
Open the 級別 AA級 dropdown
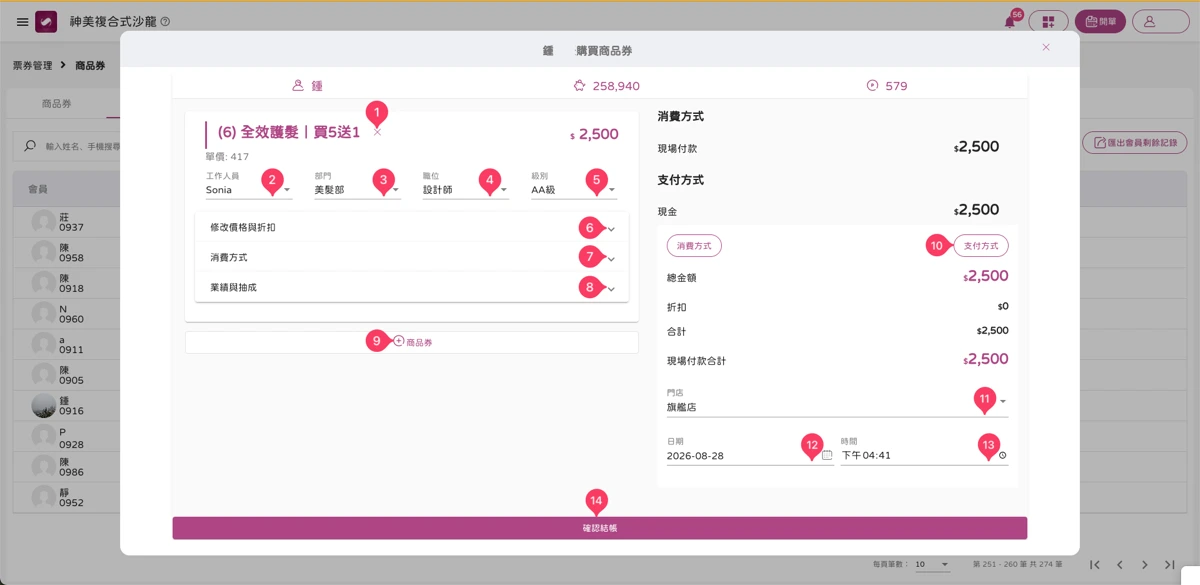574,189
